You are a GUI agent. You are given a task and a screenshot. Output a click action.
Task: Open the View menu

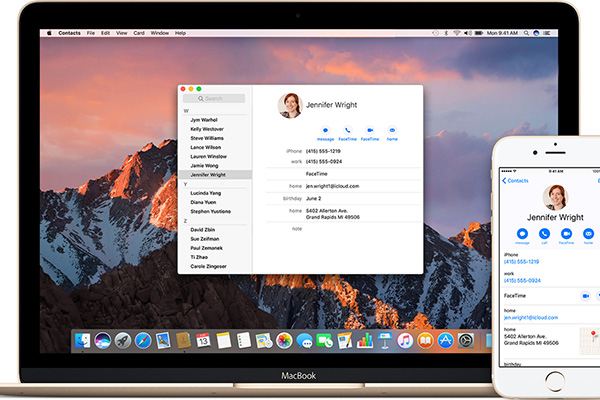pyautogui.click(x=122, y=33)
